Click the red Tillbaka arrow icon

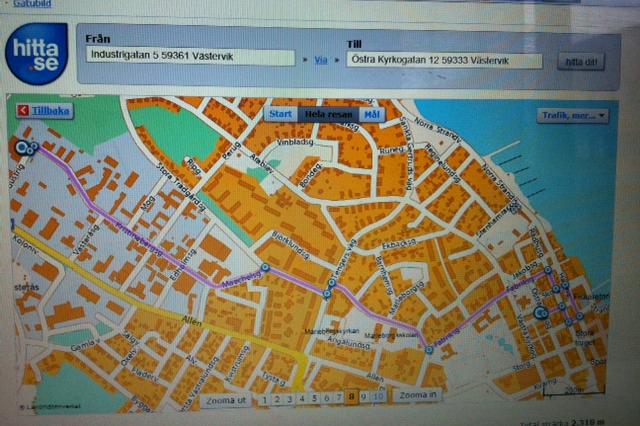point(23,110)
